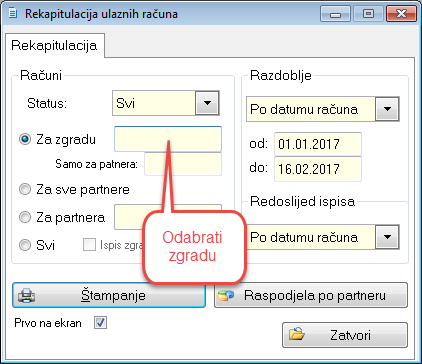The width and height of the screenshot is (422, 364).
Task: Maximize the Rekapitulacija window
Action: pos(368,14)
